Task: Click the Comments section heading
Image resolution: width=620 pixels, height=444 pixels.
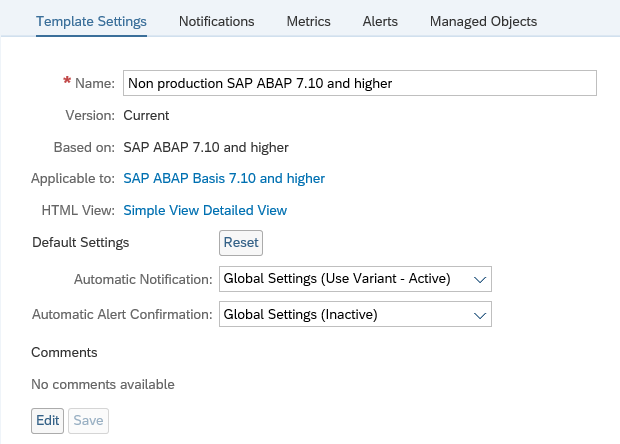Action: coord(64,352)
